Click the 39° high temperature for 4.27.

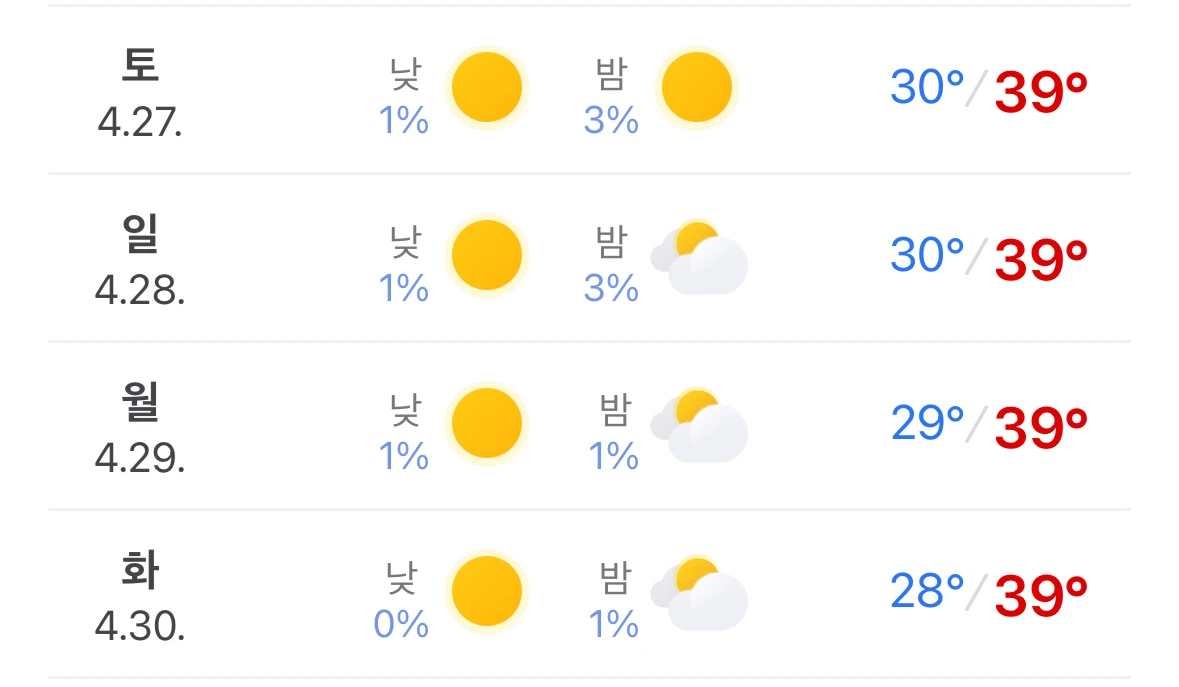[1041, 92]
